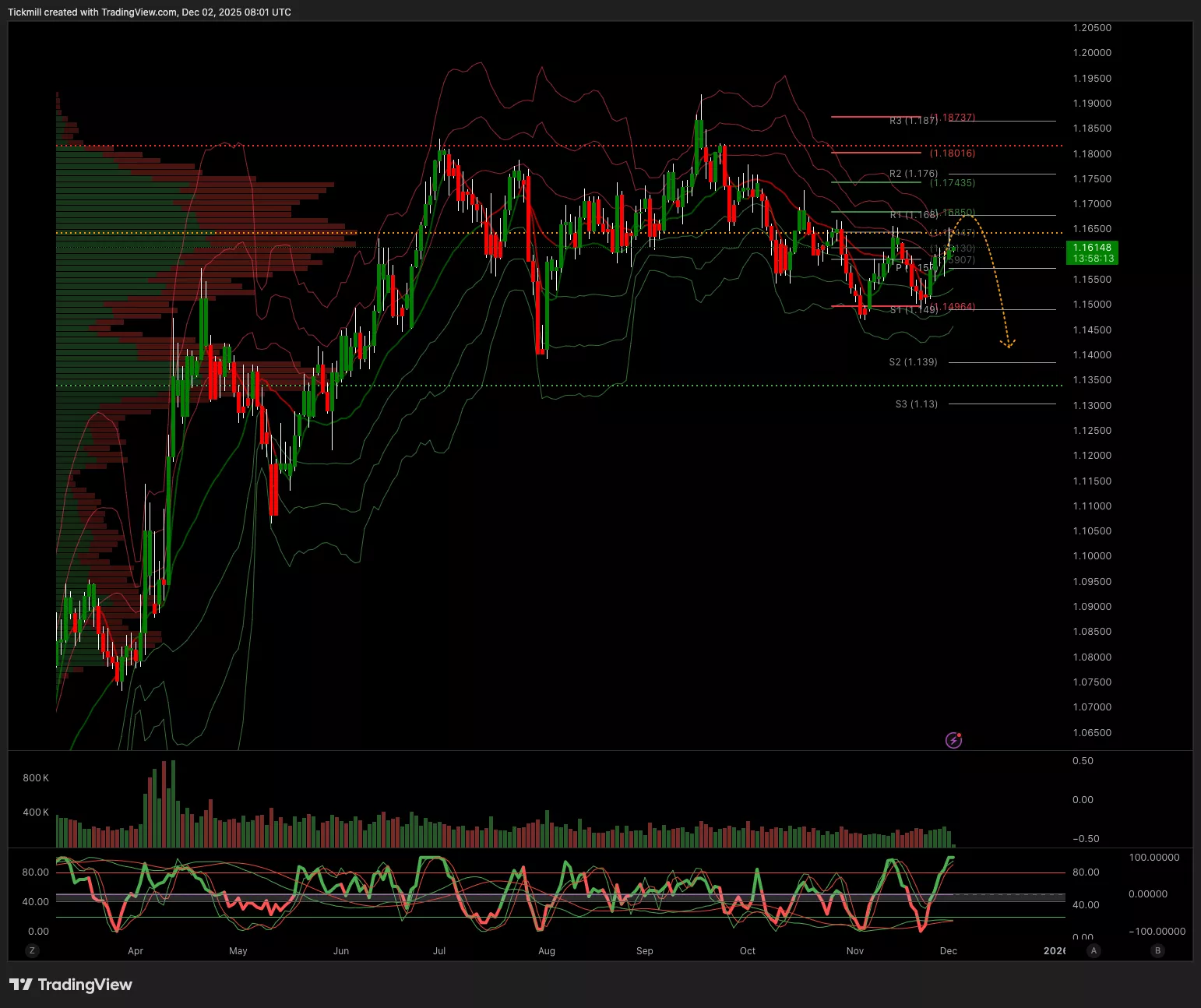Click the 1.20000 price scale label

[x=1092, y=53]
